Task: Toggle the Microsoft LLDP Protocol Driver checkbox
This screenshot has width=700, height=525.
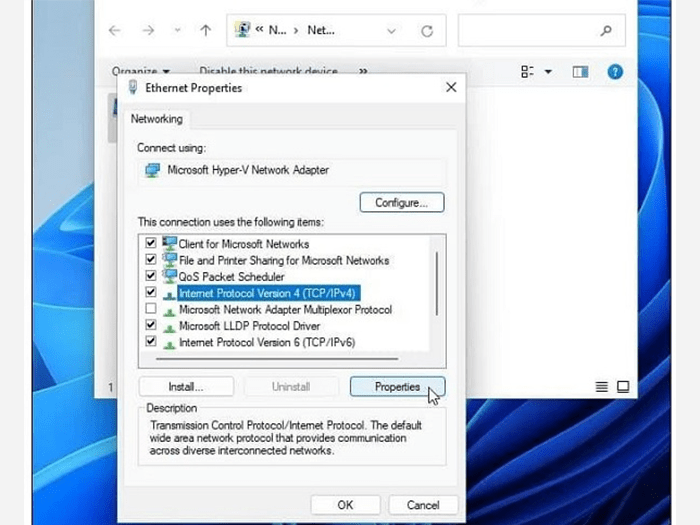Action: pyautogui.click(x=151, y=325)
